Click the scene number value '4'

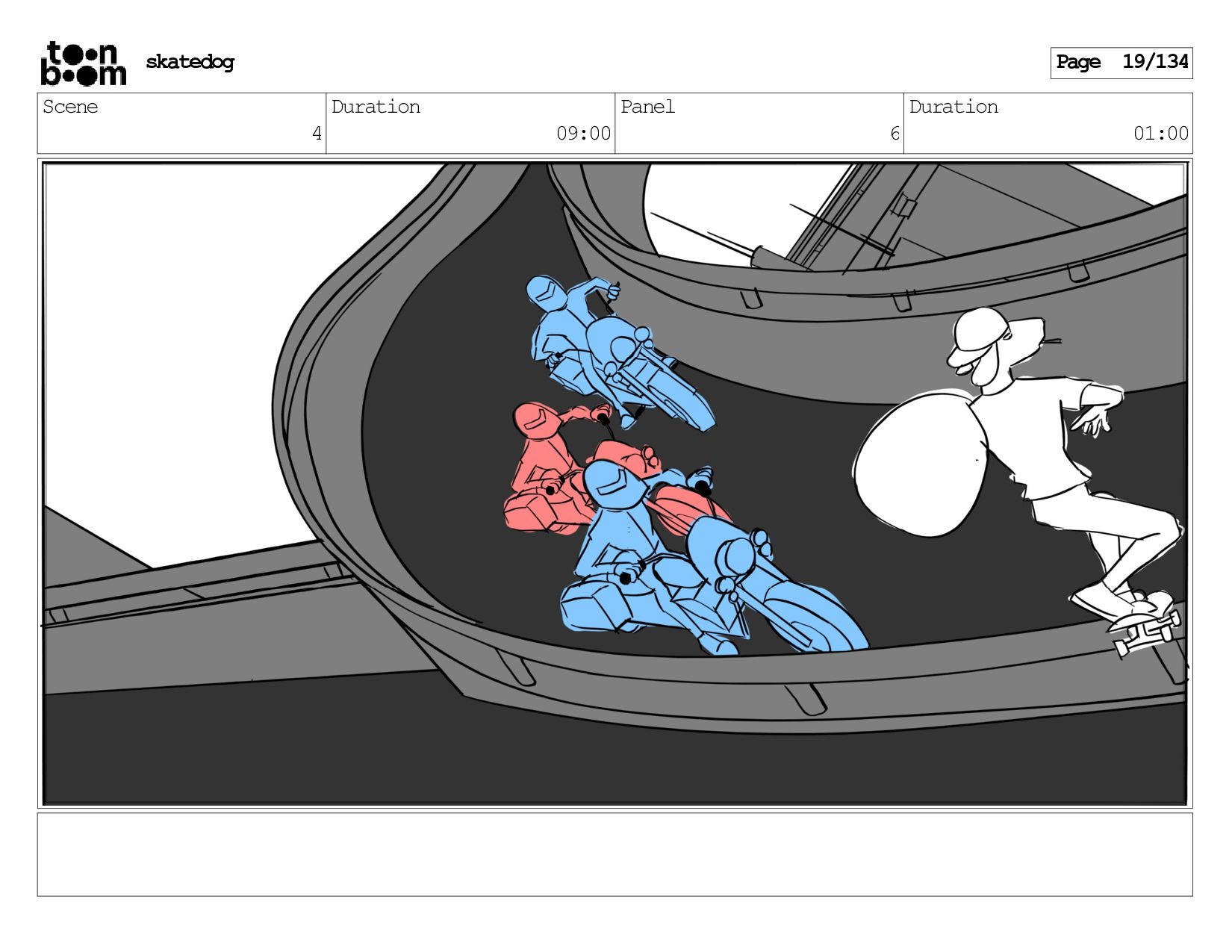point(317,134)
